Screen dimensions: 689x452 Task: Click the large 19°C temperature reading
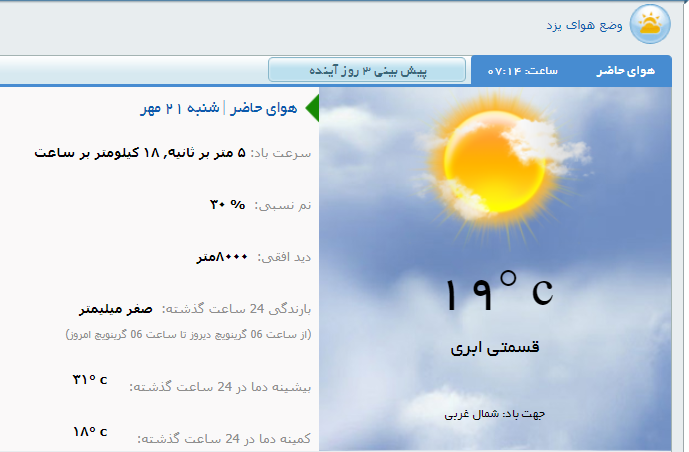click(497, 292)
